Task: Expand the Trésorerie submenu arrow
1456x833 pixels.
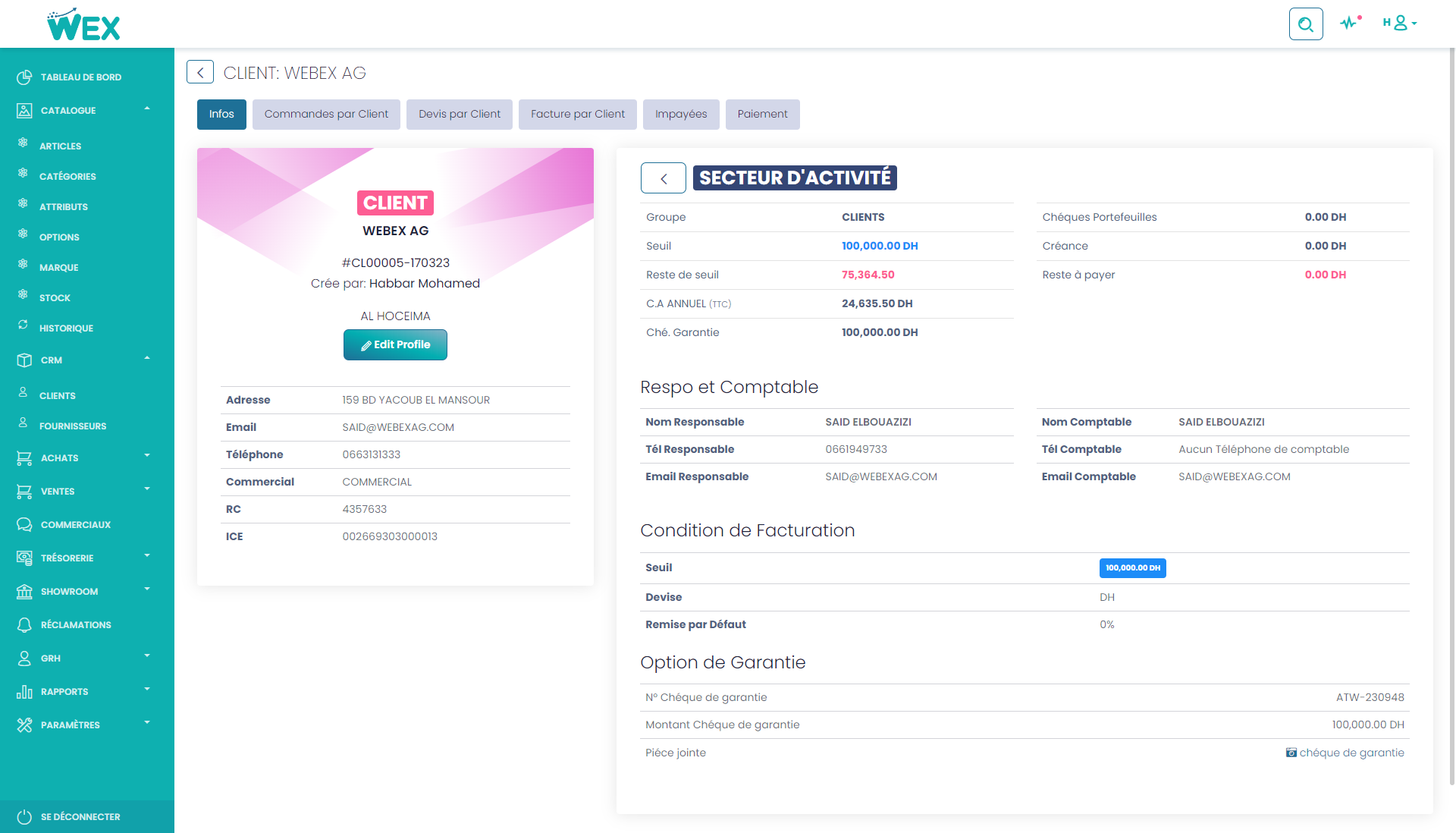Action: point(147,555)
